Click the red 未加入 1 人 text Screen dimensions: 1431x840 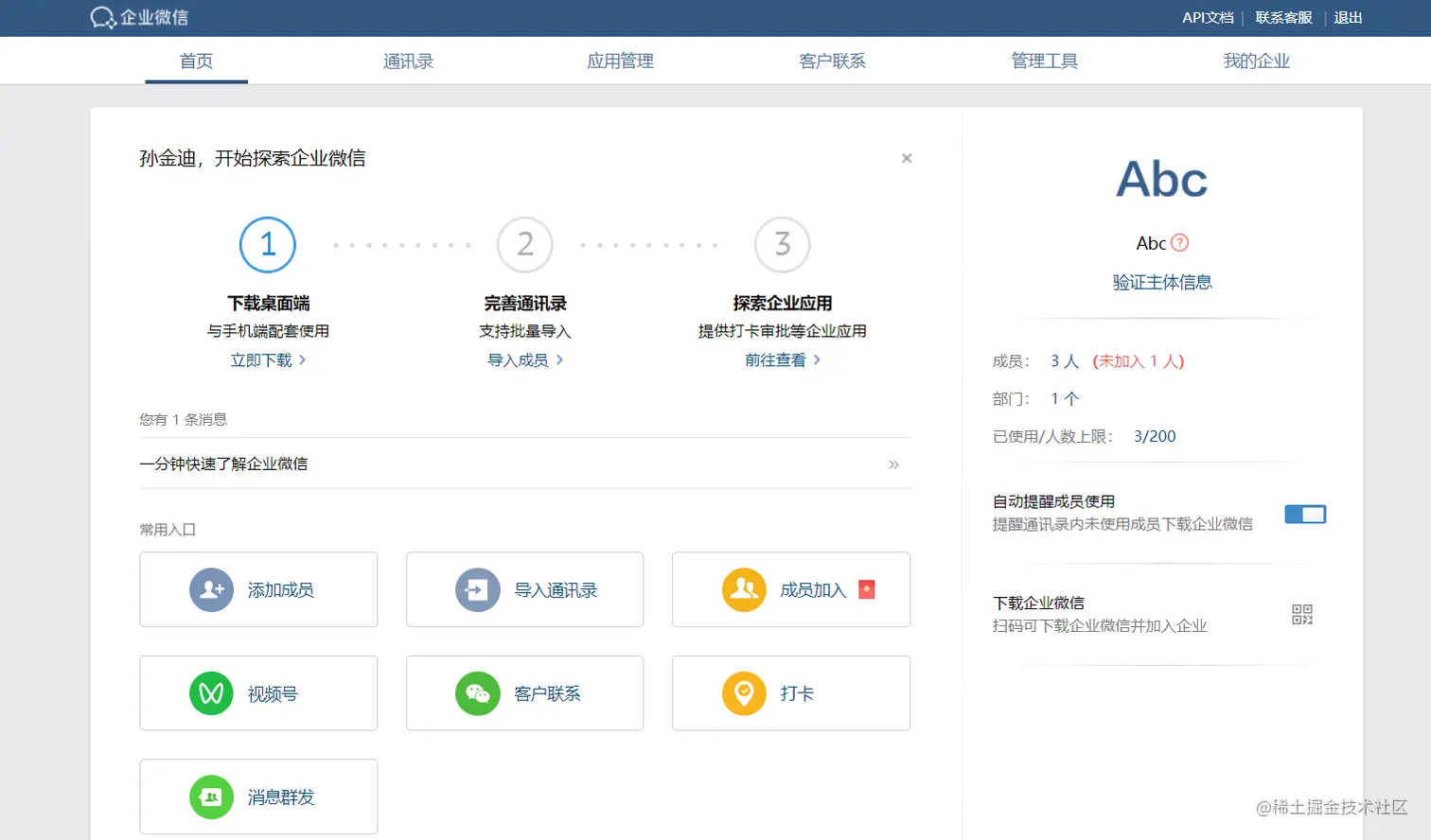pyautogui.click(x=1139, y=360)
